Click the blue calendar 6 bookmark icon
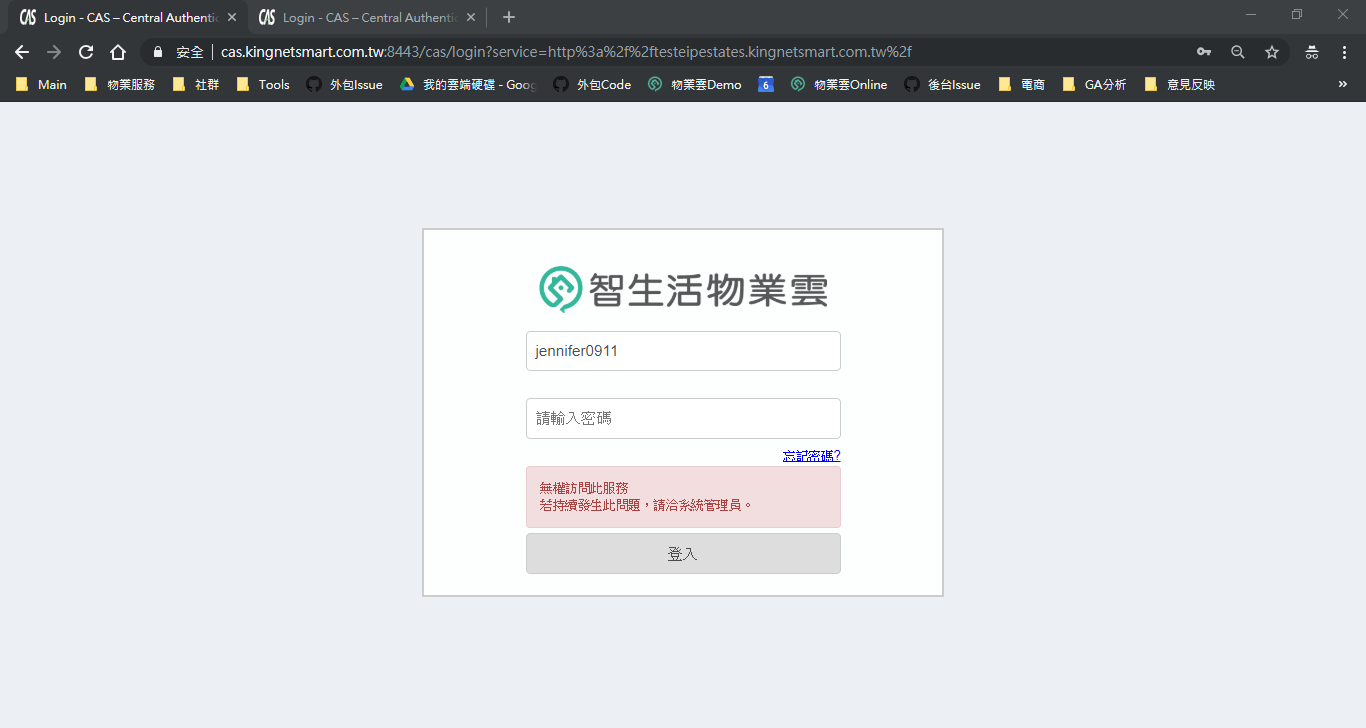 766,85
